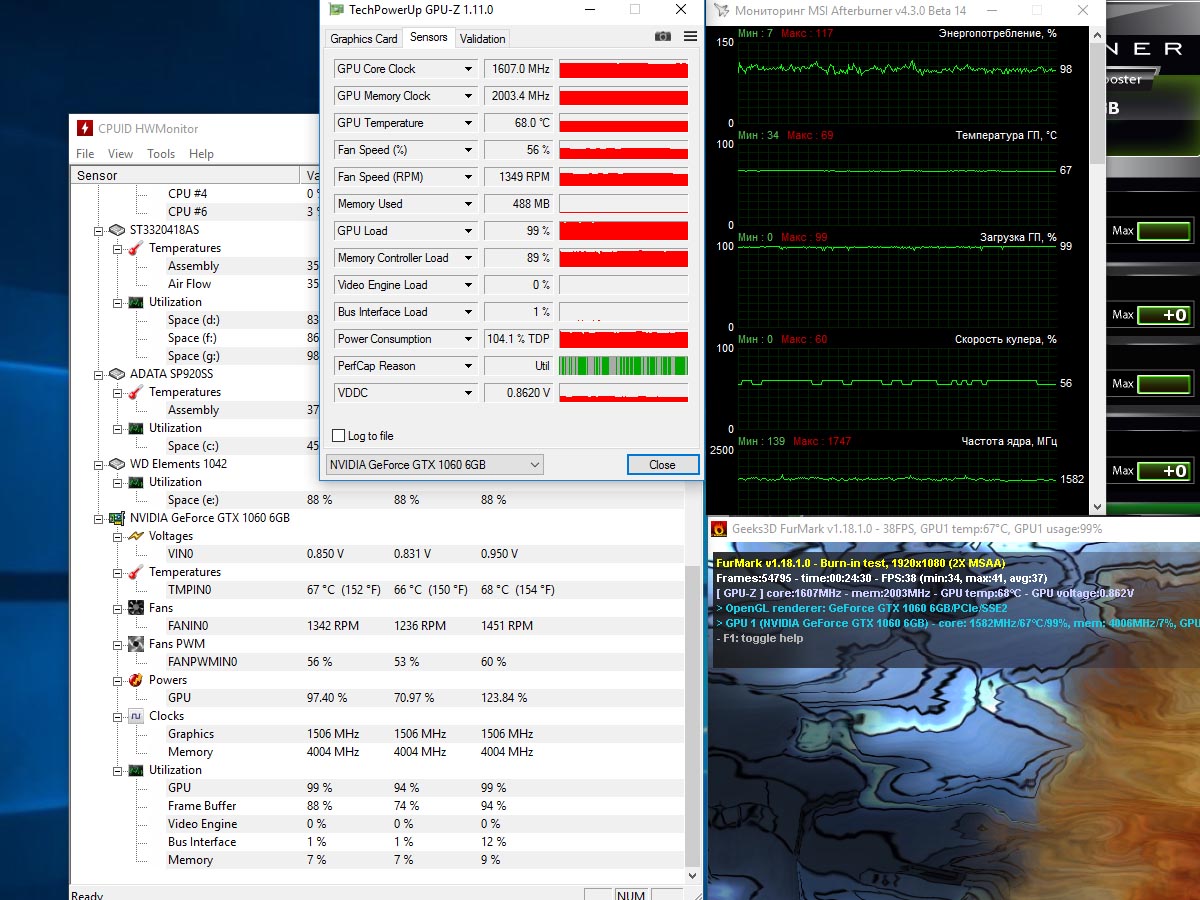Click the GPU-Z title bar app icon
This screenshot has height=900, width=1200.
336,9
